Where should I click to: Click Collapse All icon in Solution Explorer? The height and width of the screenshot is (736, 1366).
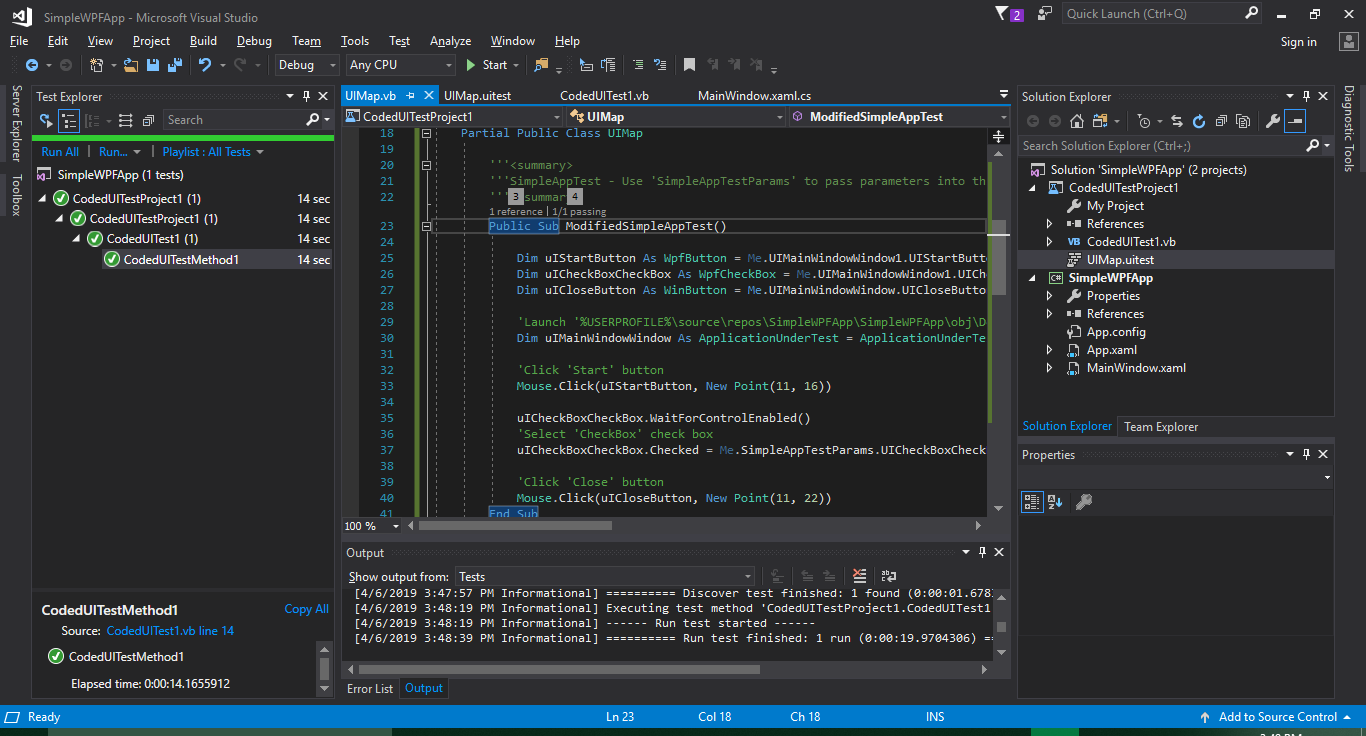click(1221, 121)
